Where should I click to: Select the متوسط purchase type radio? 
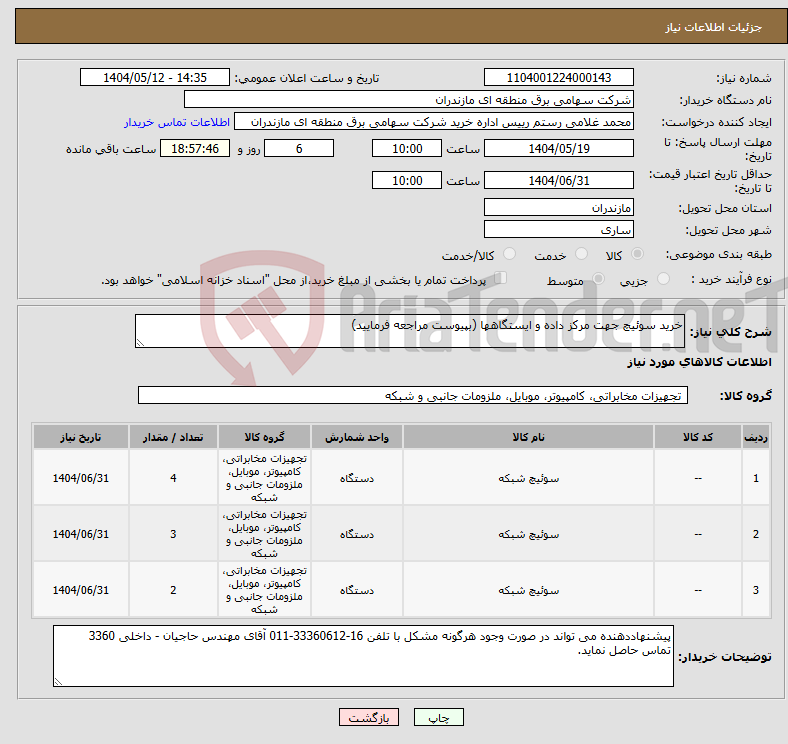pyautogui.click(x=598, y=279)
